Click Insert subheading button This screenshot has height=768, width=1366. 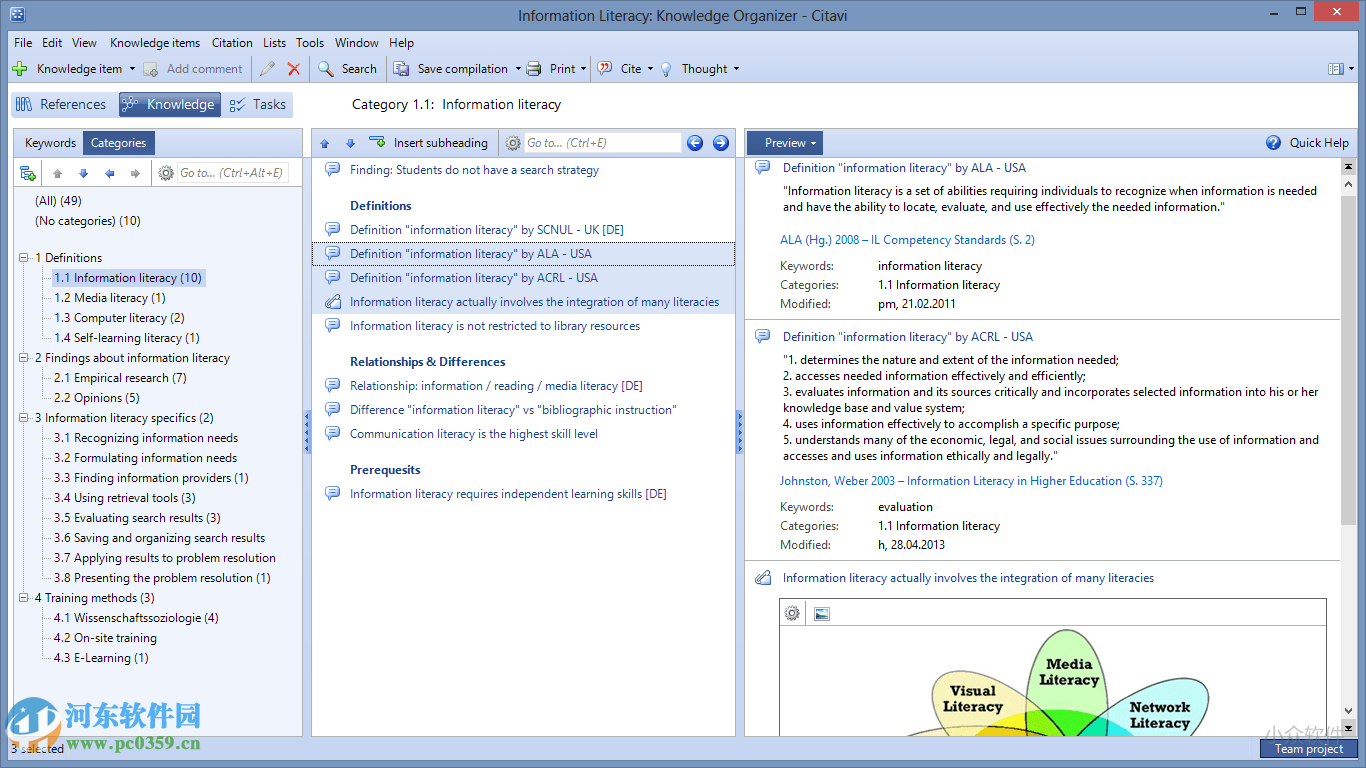pos(429,143)
